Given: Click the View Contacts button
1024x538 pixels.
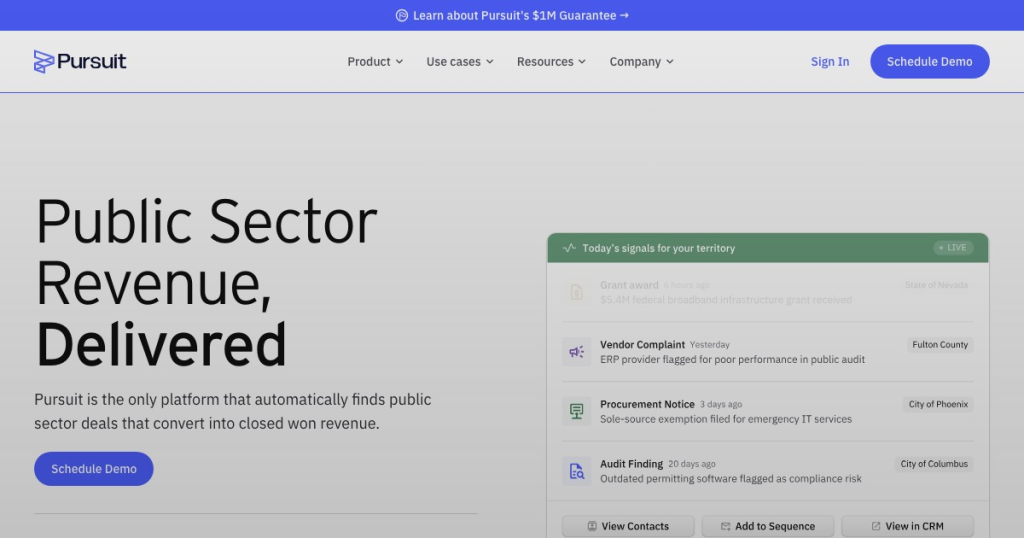Looking at the screenshot, I should pos(628,526).
